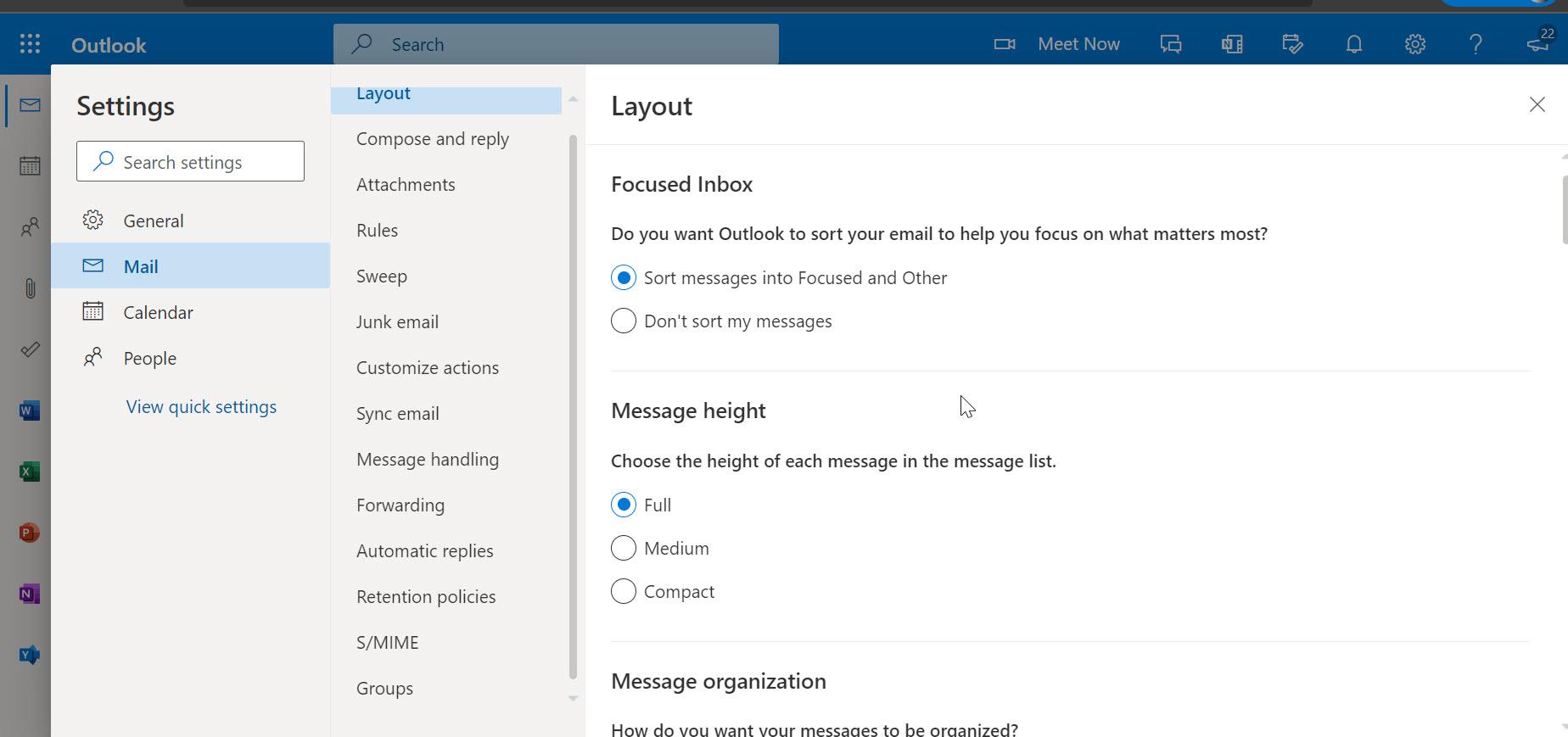Launch Word from left app rail

coord(30,411)
